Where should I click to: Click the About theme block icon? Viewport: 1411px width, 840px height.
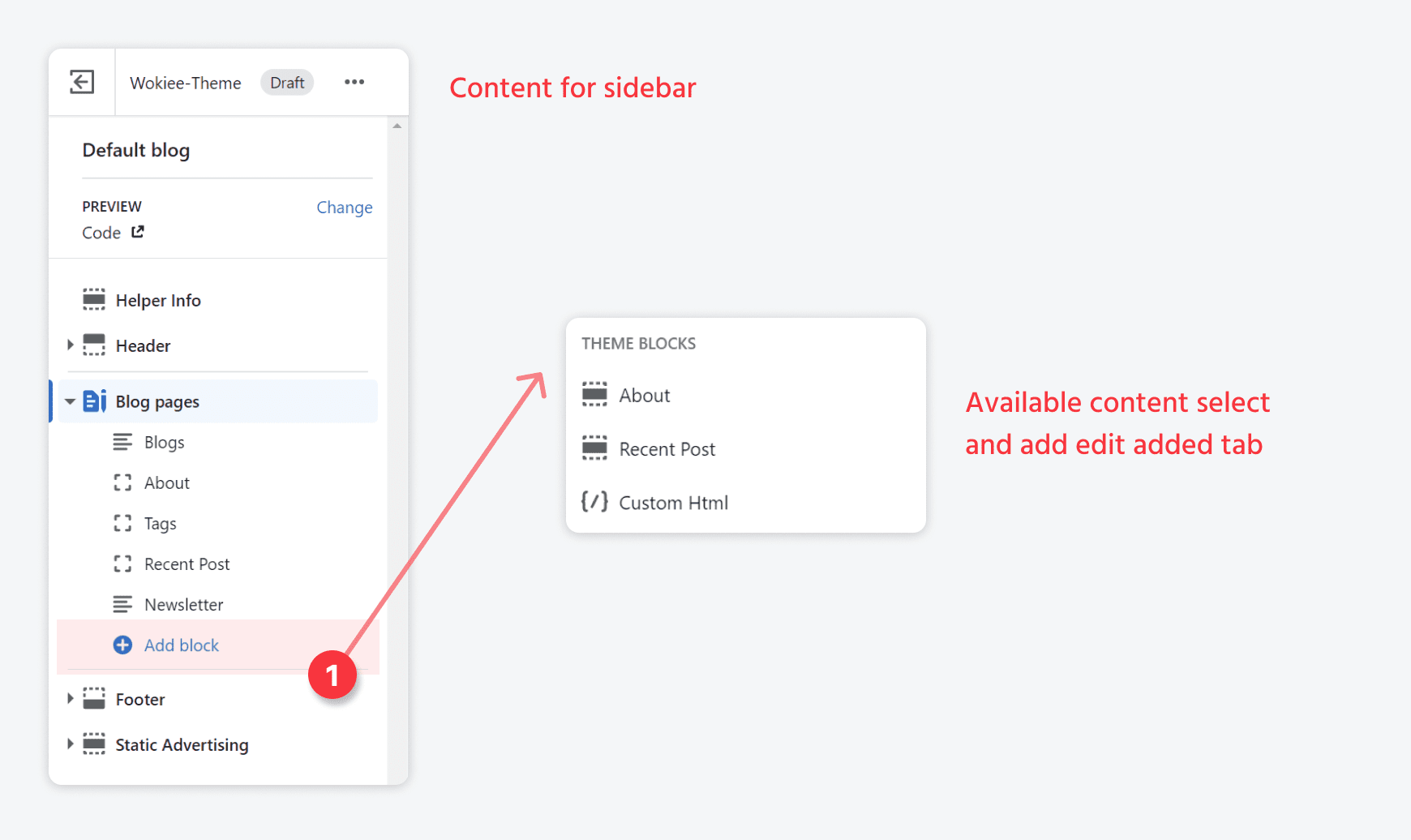pyautogui.click(x=594, y=395)
